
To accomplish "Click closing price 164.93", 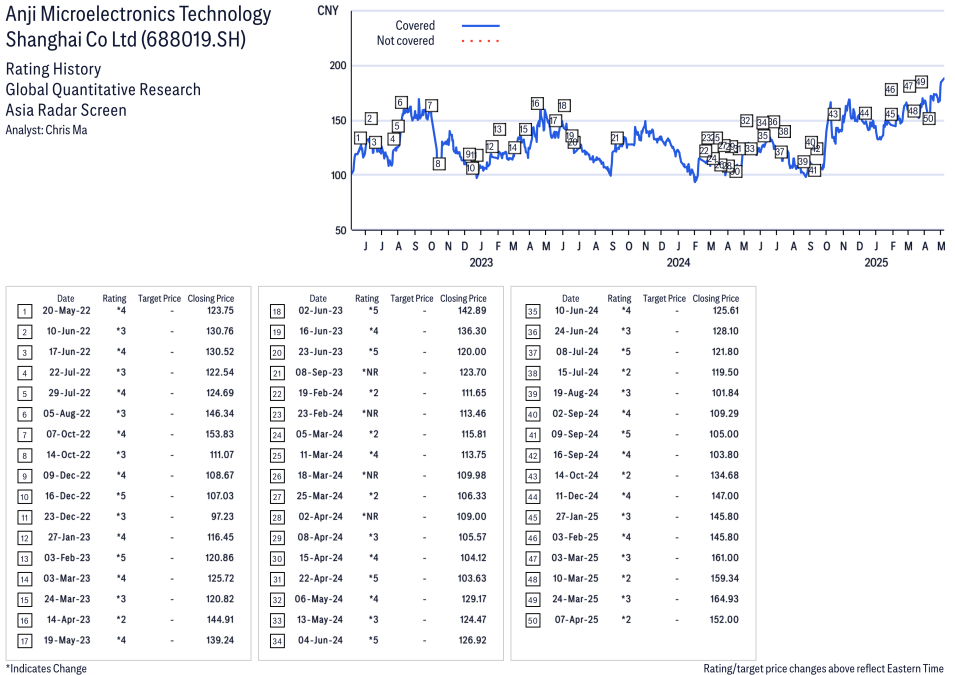I will pos(724,599).
